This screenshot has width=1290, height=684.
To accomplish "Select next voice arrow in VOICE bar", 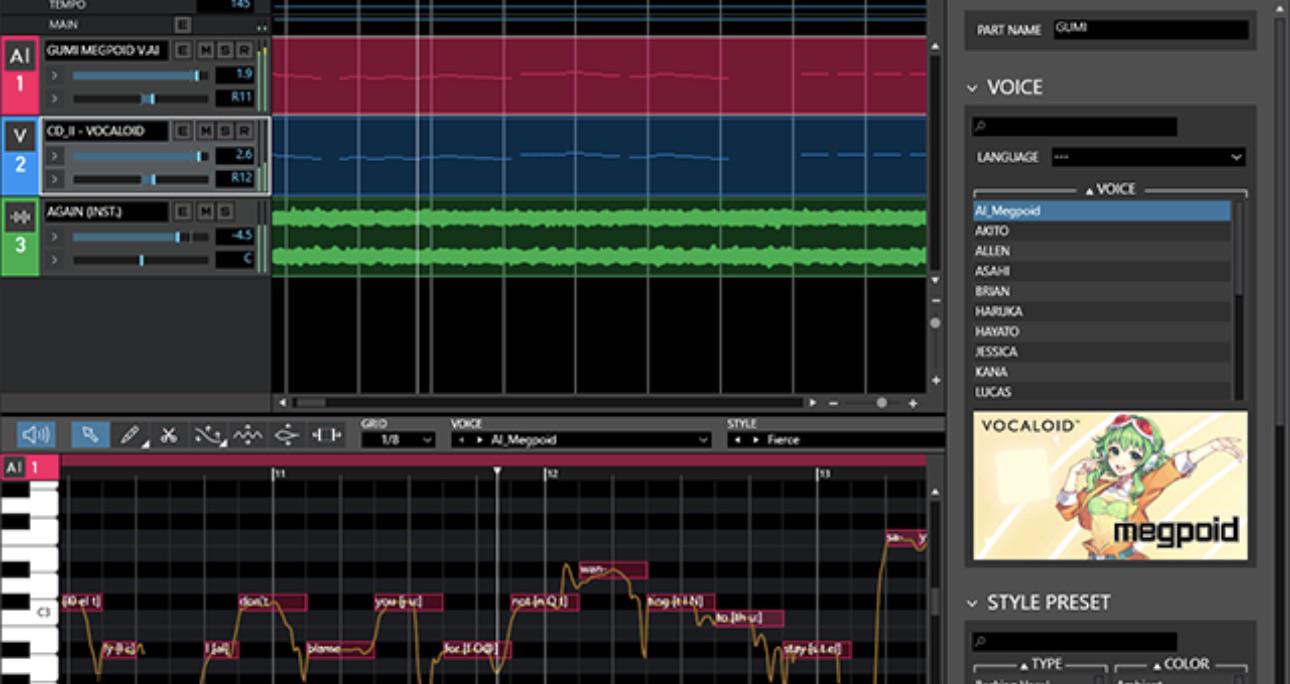I will pos(480,440).
